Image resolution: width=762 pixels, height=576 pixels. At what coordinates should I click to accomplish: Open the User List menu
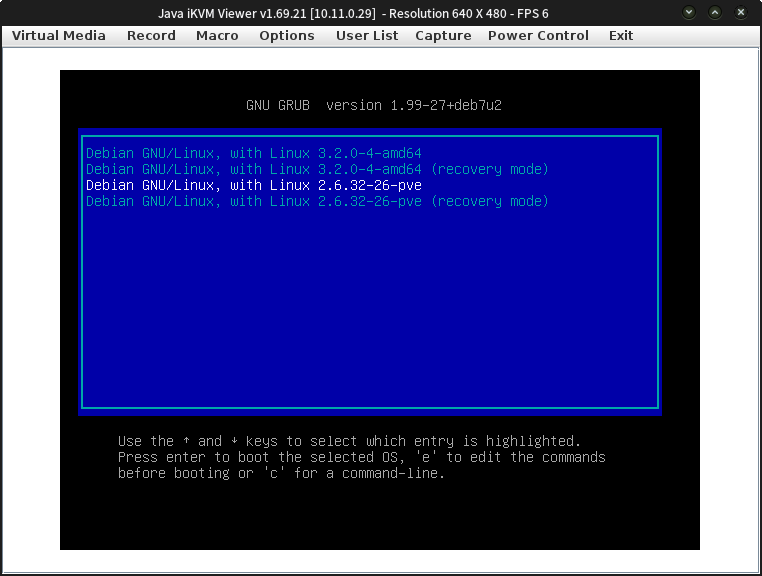point(366,35)
